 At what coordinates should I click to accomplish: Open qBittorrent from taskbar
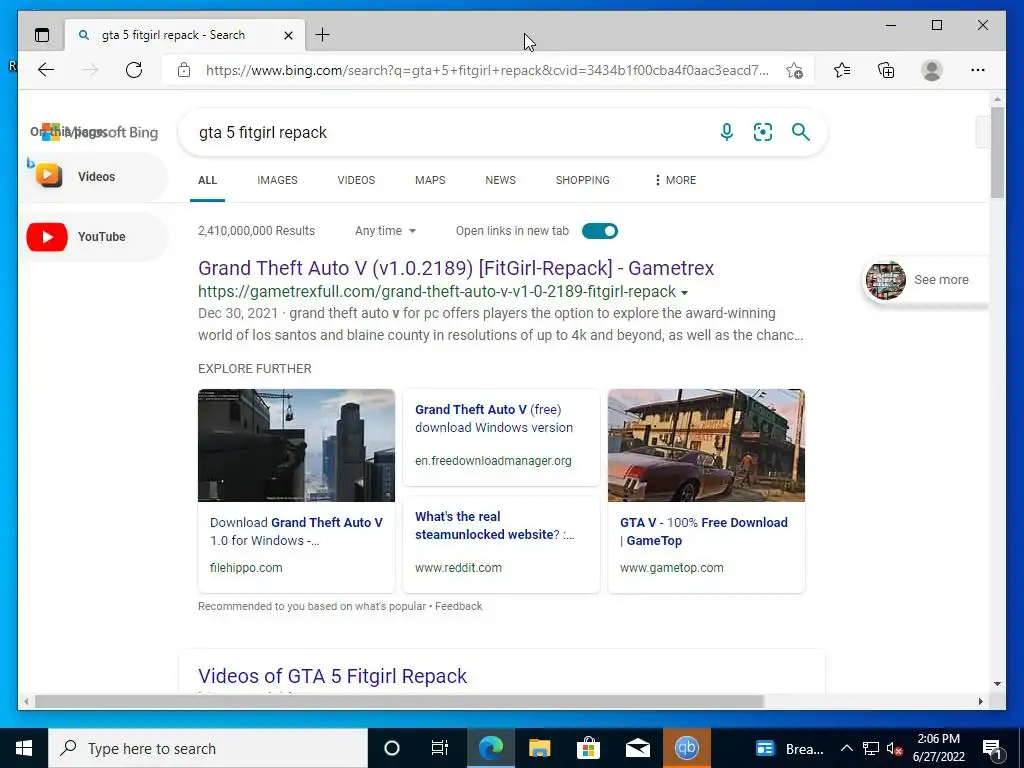coord(686,748)
